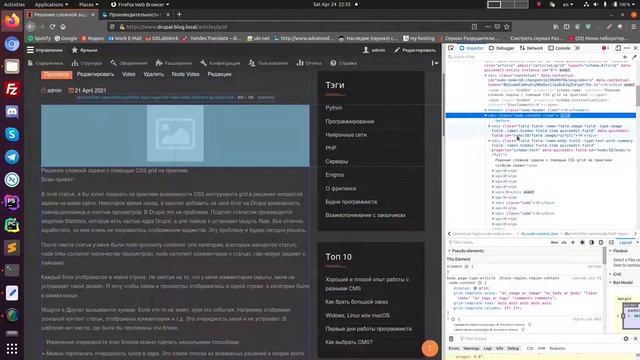This screenshot has height=360, width=640.
Task: Switch to the Debugger tab
Action: 502,48
